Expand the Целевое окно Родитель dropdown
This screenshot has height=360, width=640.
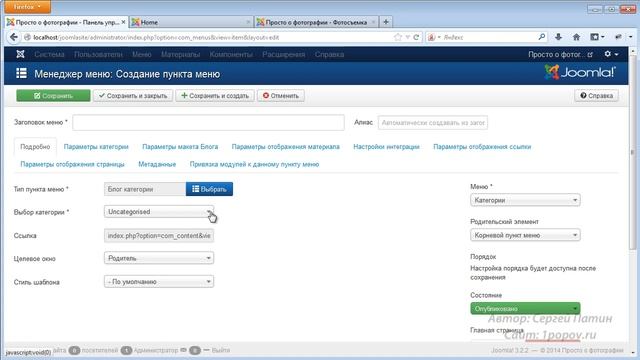pyautogui.click(x=159, y=258)
